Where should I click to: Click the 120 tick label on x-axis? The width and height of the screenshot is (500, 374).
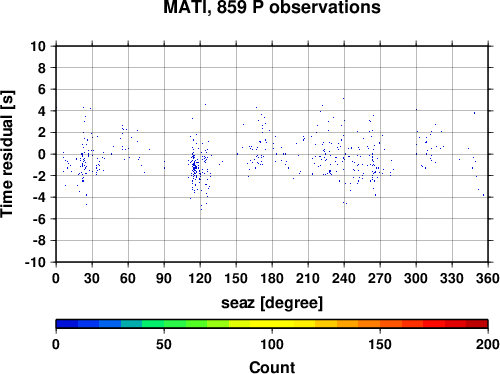click(x=200, y=278)
